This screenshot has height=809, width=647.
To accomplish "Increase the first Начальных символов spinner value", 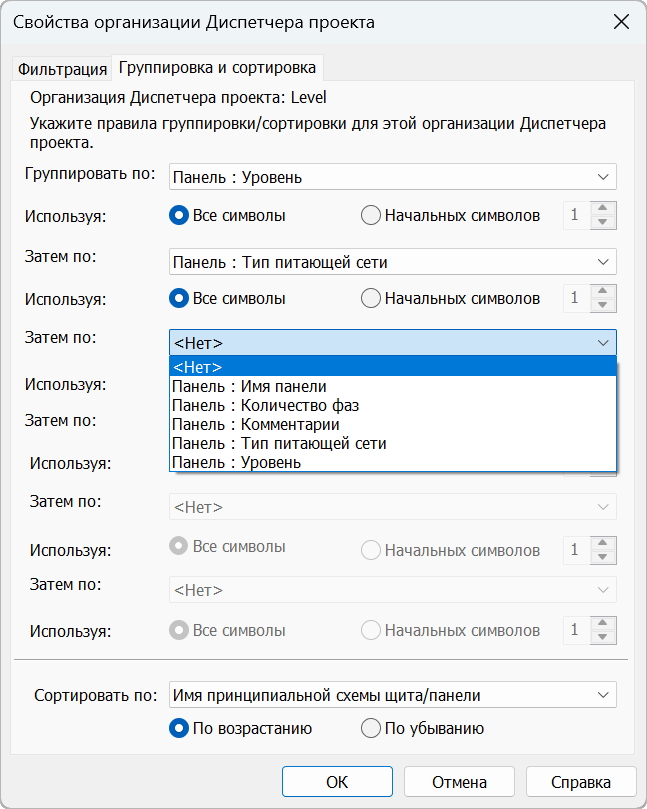I will (x=603, y=209).
